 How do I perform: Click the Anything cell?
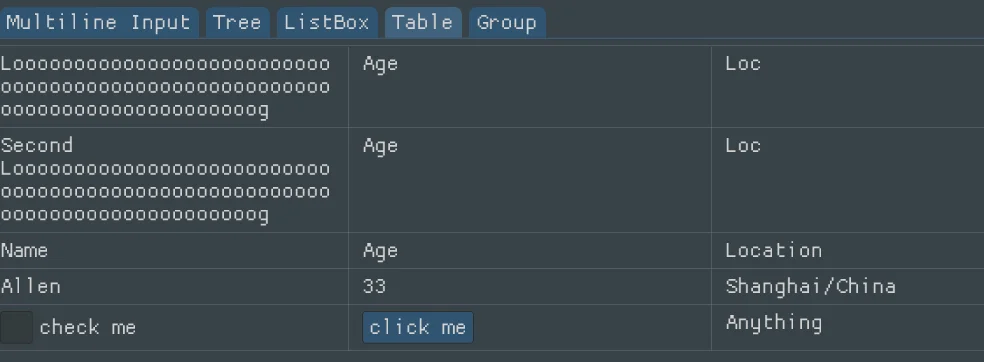click(x=848, y=327)
